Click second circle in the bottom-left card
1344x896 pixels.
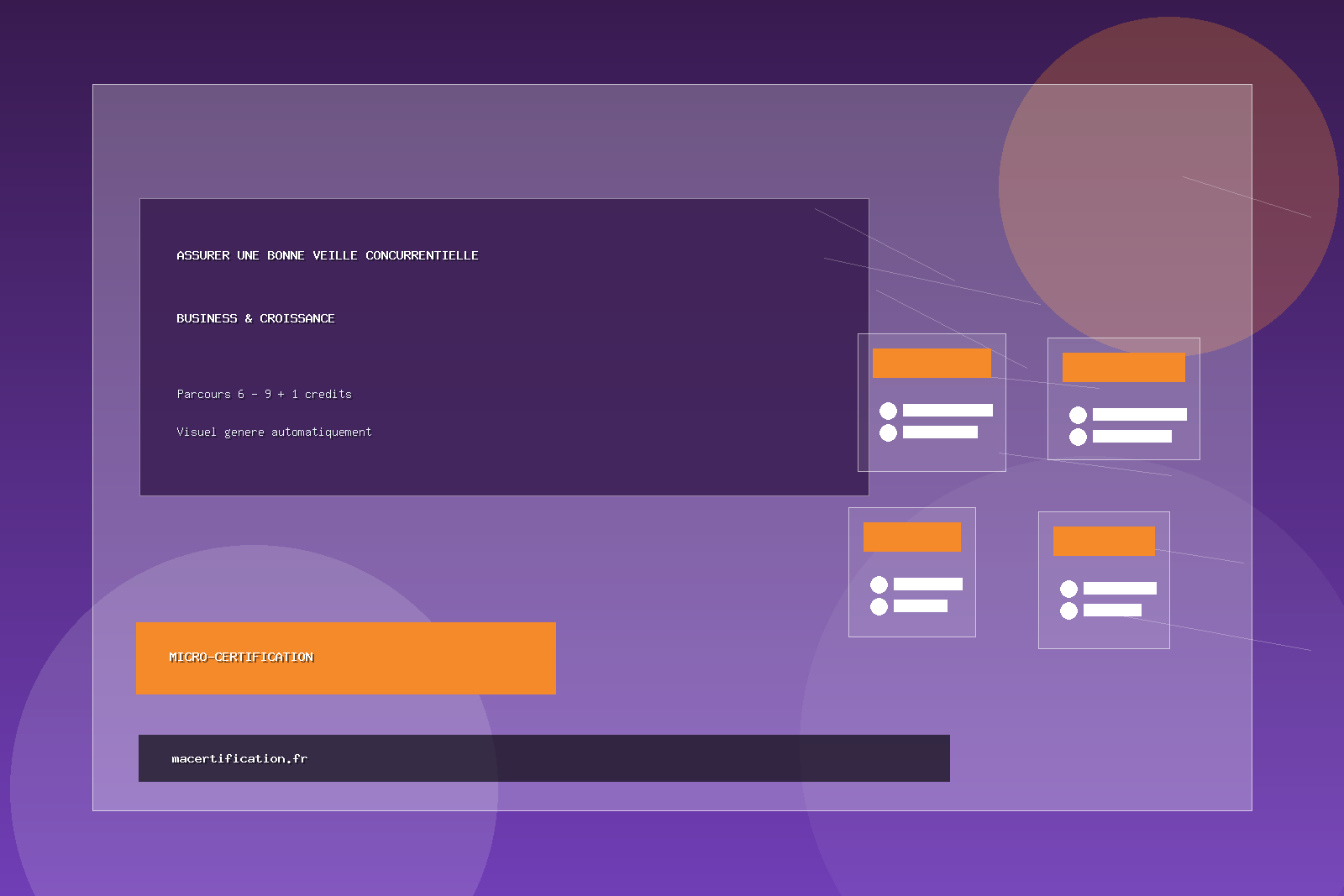879,606
